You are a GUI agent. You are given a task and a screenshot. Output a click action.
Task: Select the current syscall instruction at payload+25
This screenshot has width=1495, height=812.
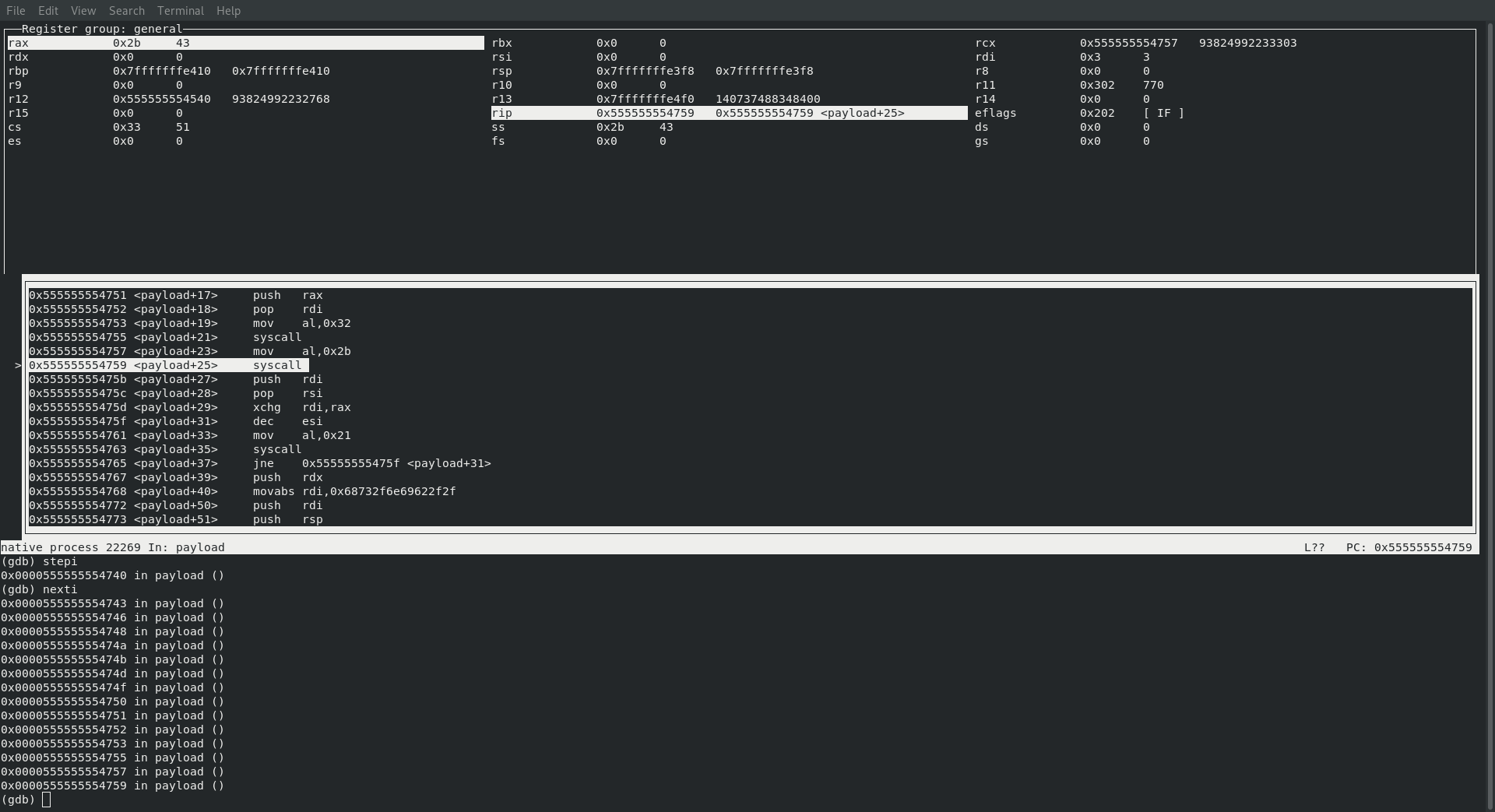(x=167, y=365)
